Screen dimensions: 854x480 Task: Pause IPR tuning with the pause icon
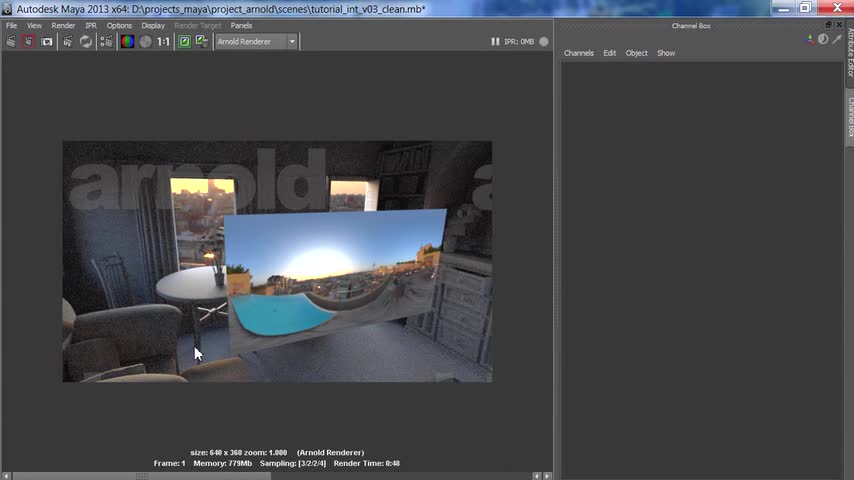click(x=495, y=41)
